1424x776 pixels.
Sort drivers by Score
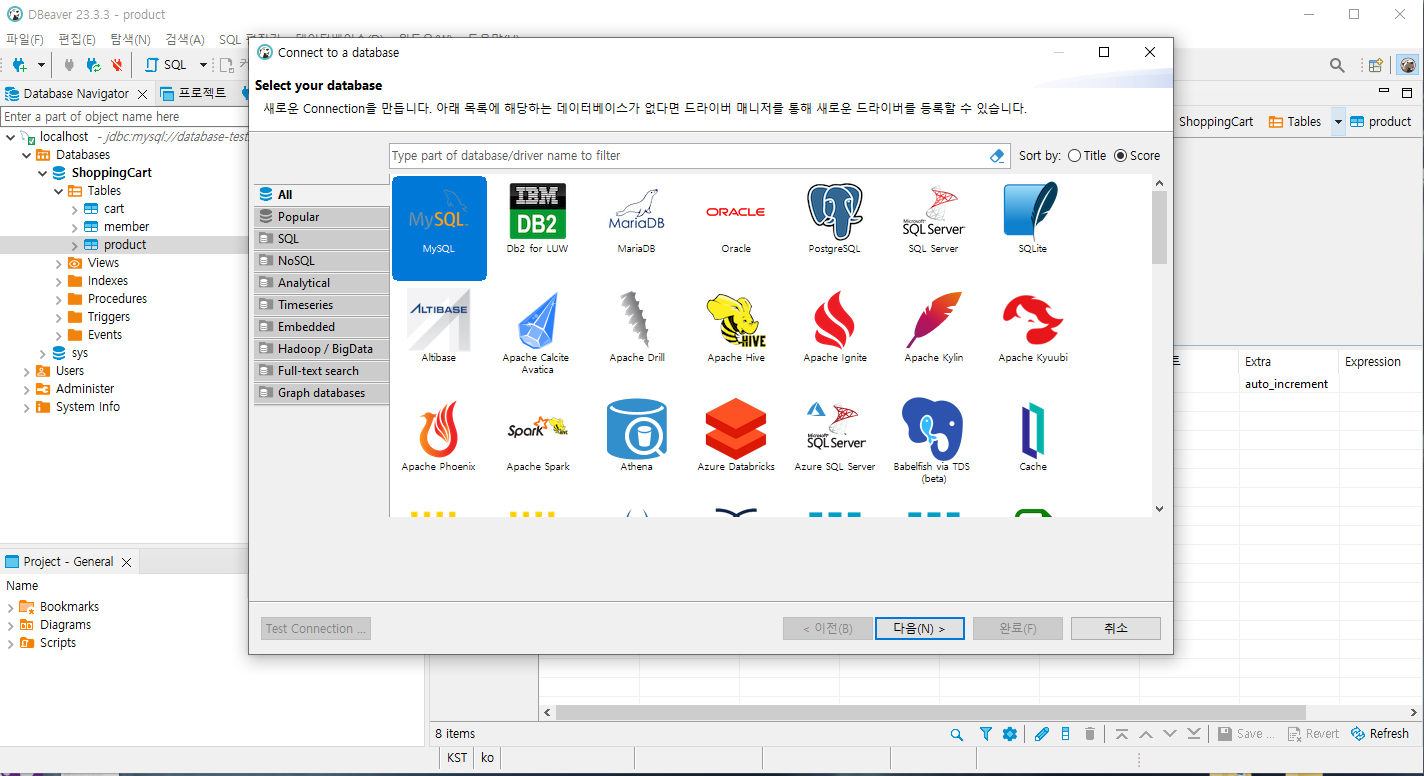[1137, 156]
